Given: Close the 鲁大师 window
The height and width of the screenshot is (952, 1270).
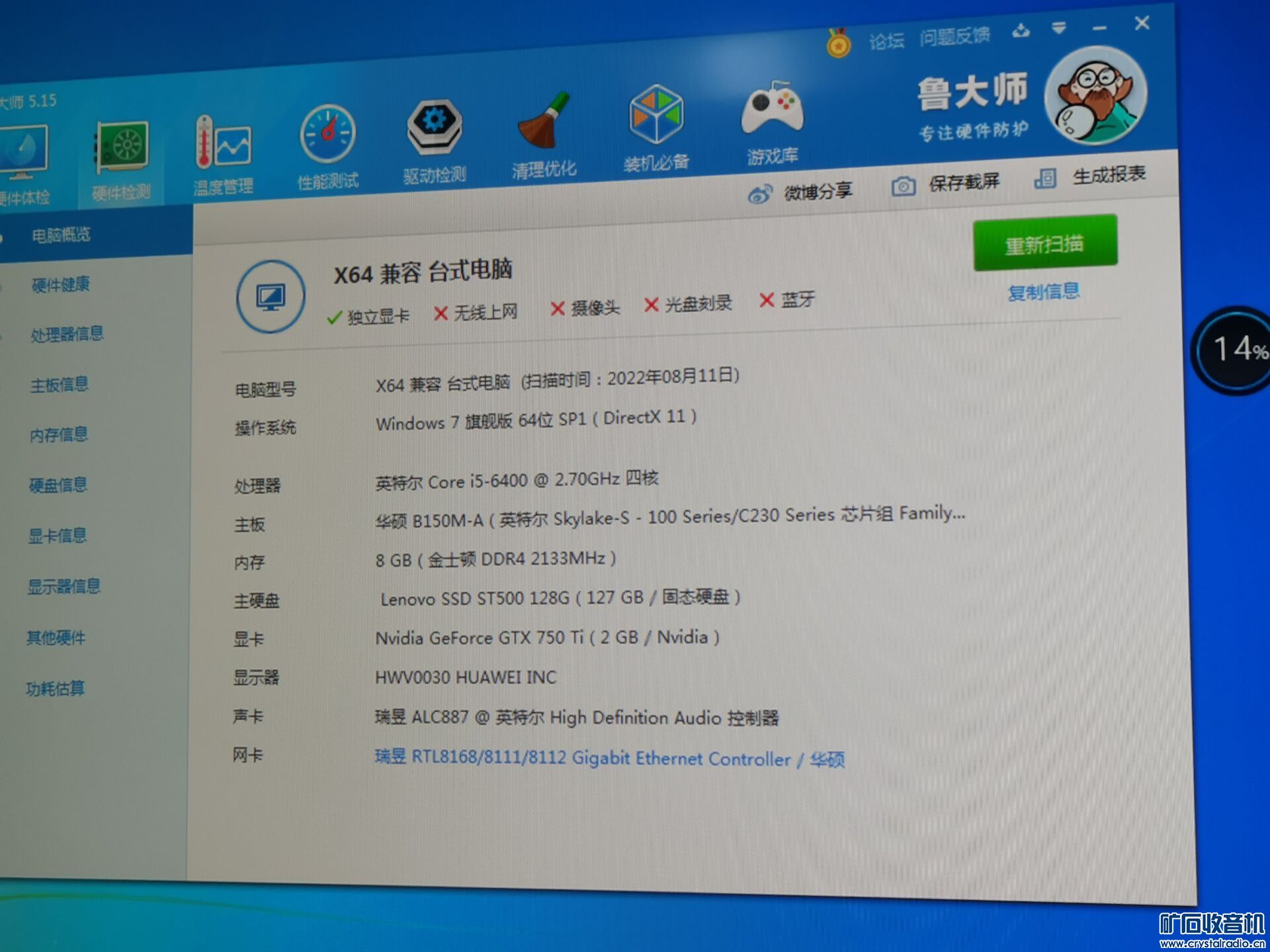Looking at the screenshot, I should [x=1142, y=23].
